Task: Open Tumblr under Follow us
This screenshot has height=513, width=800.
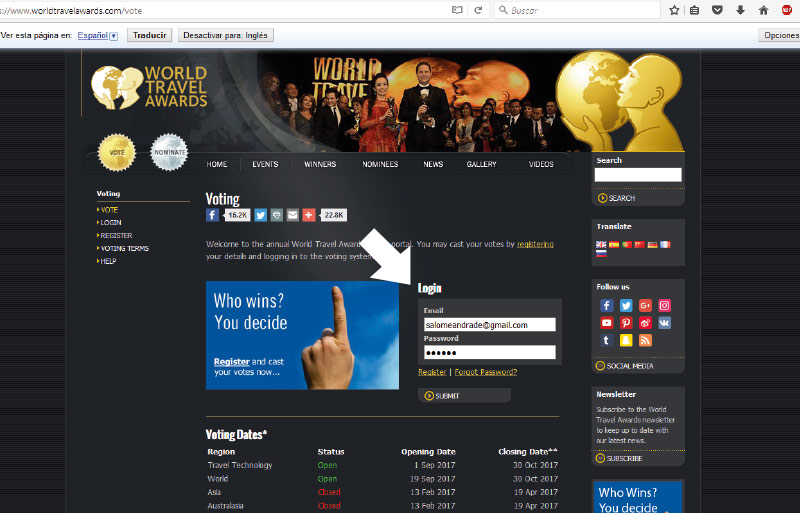Action: 607,340
